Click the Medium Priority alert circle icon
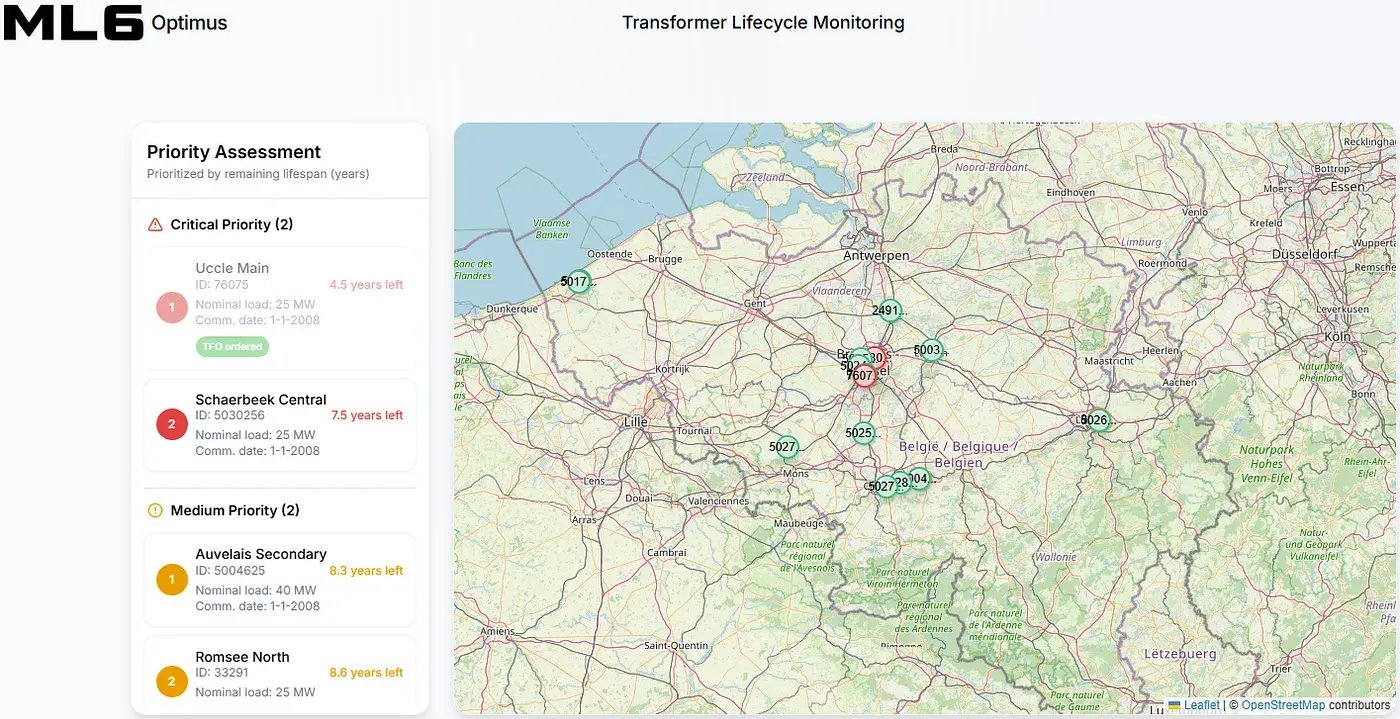The image size is (1400, 719). pos(155,511)
